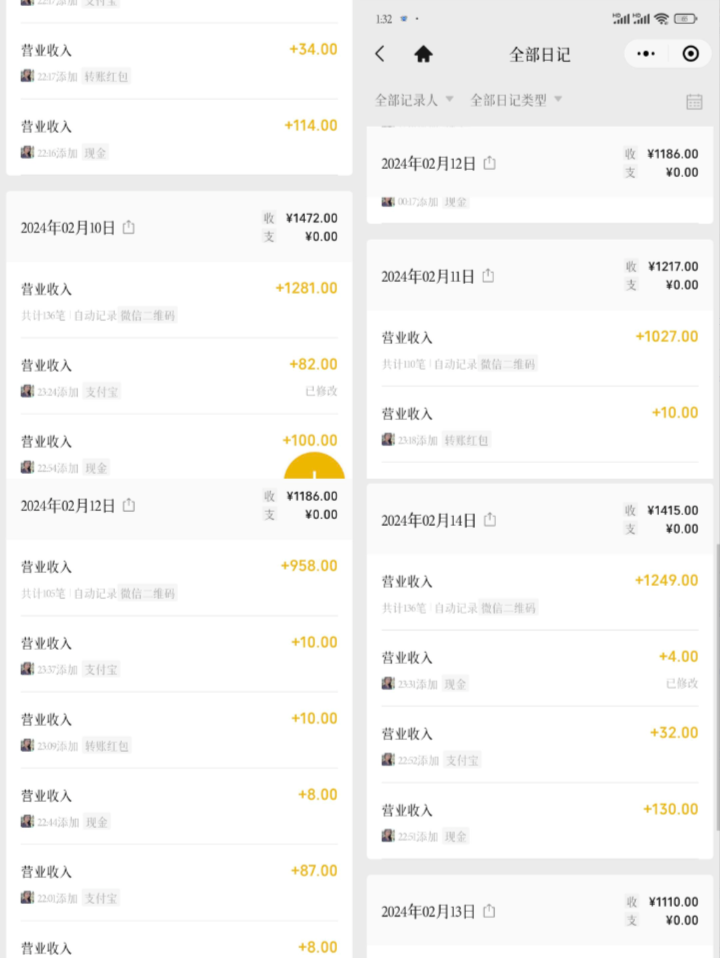Click the right-side vertical scrollbar
Screen dimensions: 720x958
717,686
